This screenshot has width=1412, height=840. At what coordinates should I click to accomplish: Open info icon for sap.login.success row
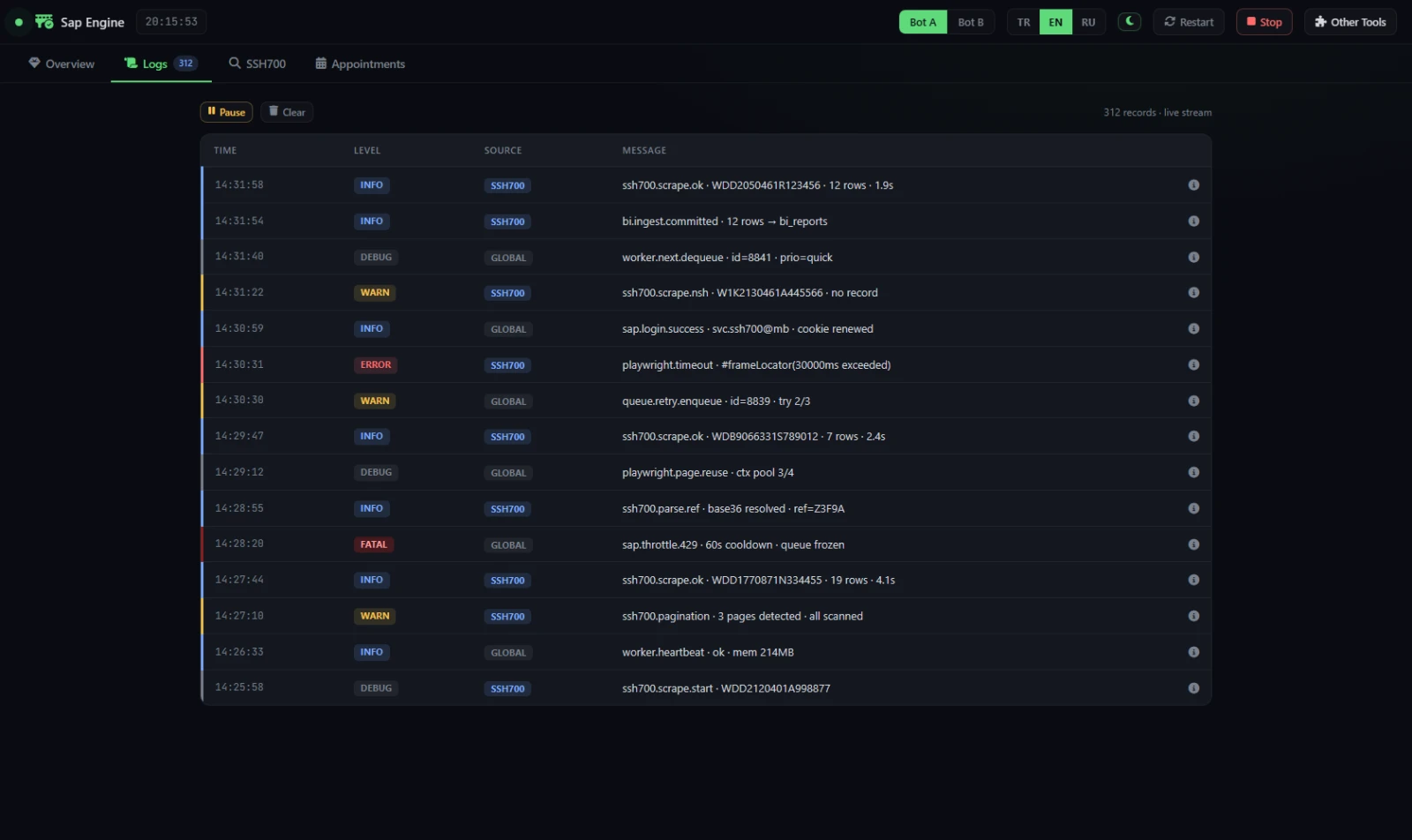[x=1193, y=329]
